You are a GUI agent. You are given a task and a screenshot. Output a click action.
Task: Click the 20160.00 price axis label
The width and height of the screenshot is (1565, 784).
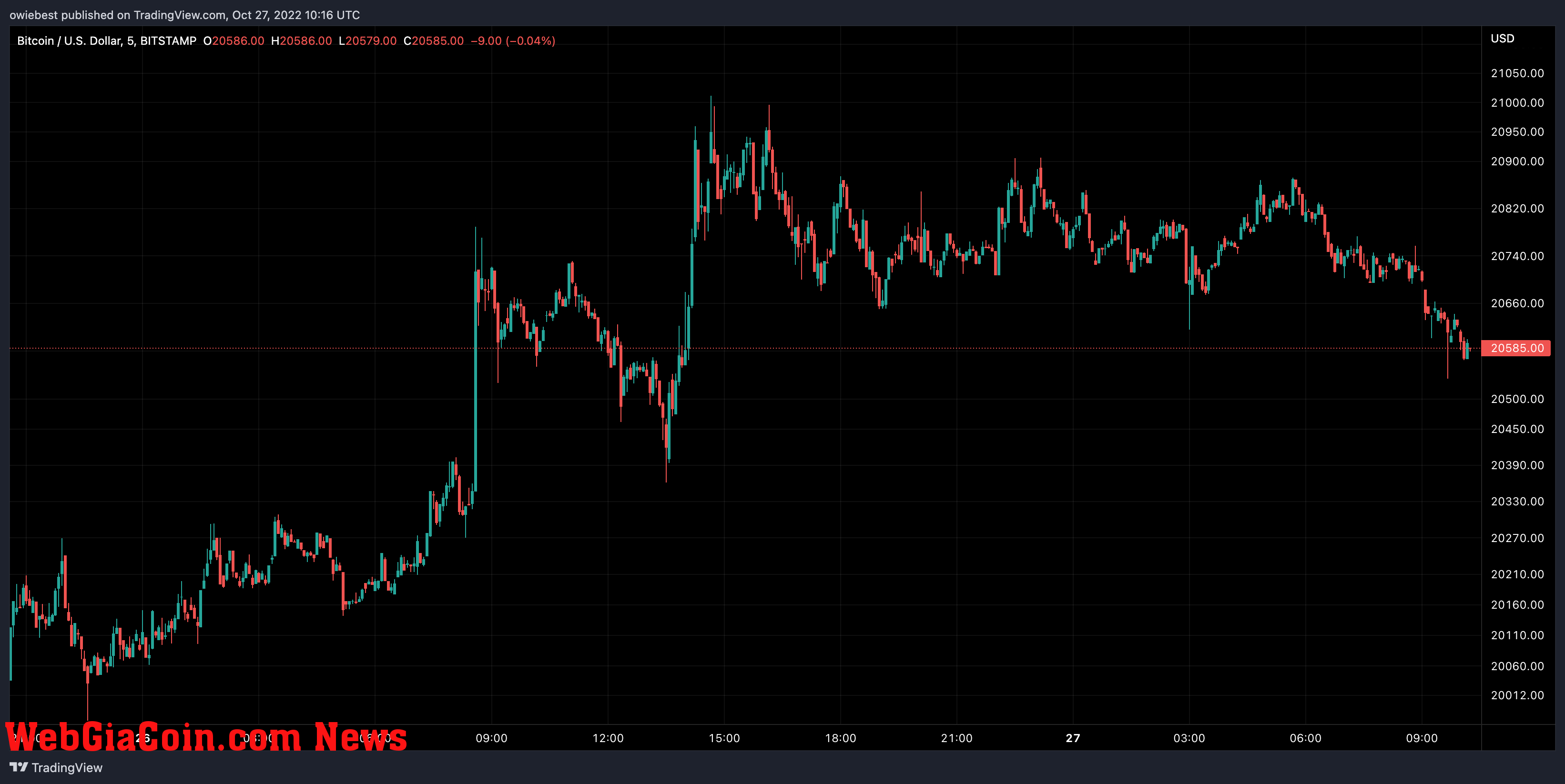[1517, 604]
